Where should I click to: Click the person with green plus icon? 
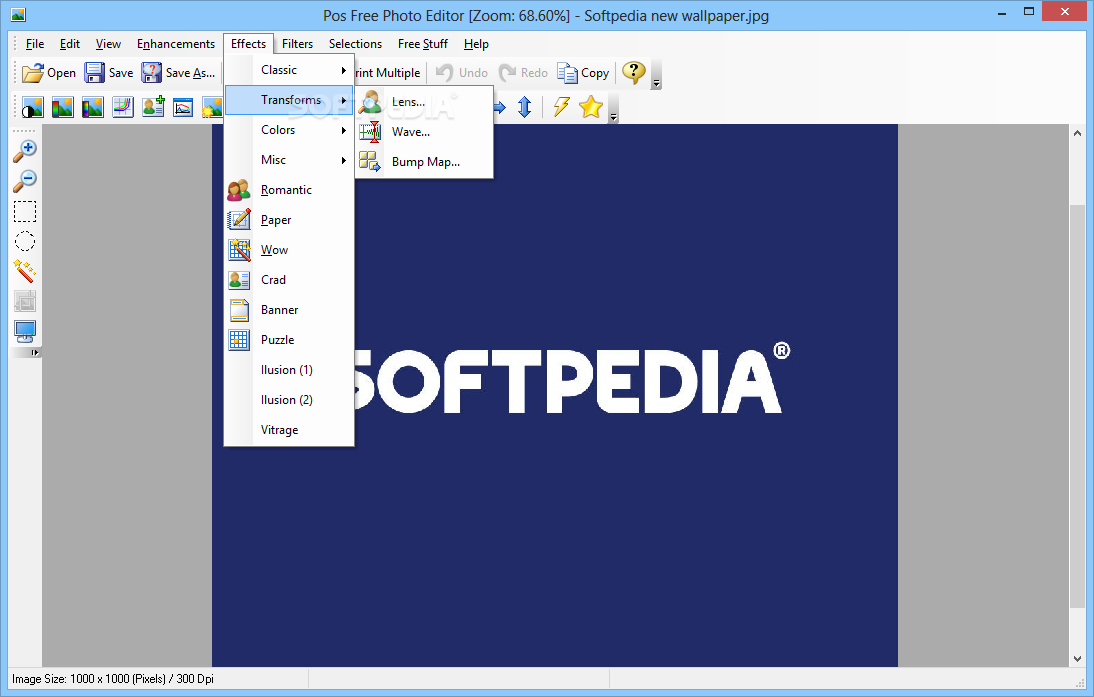[153, 107]
